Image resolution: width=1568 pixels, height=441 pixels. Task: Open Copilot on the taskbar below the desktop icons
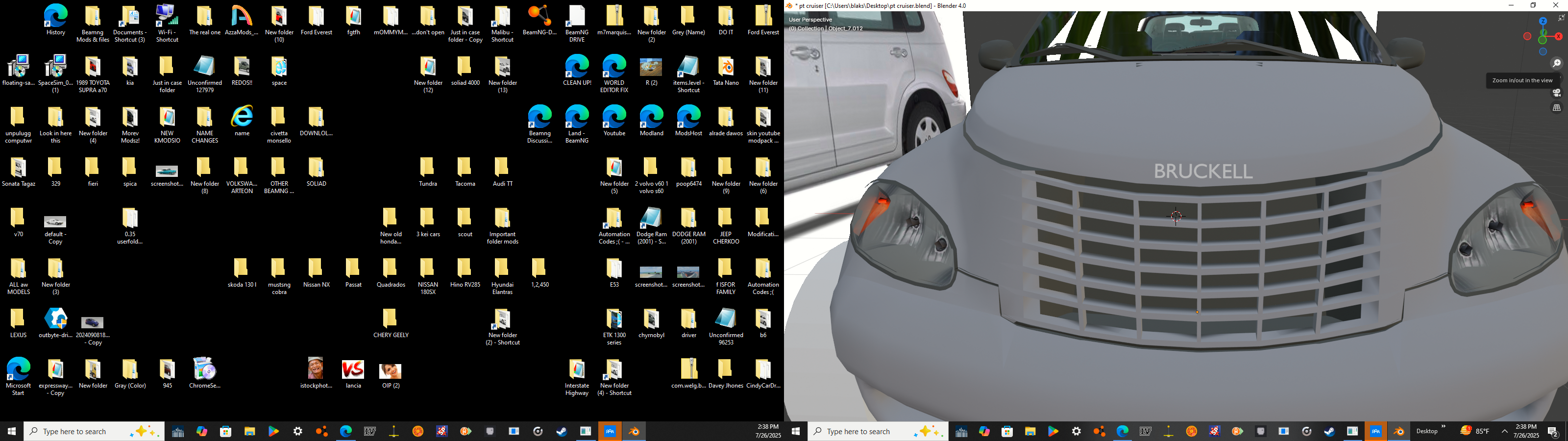201,432
